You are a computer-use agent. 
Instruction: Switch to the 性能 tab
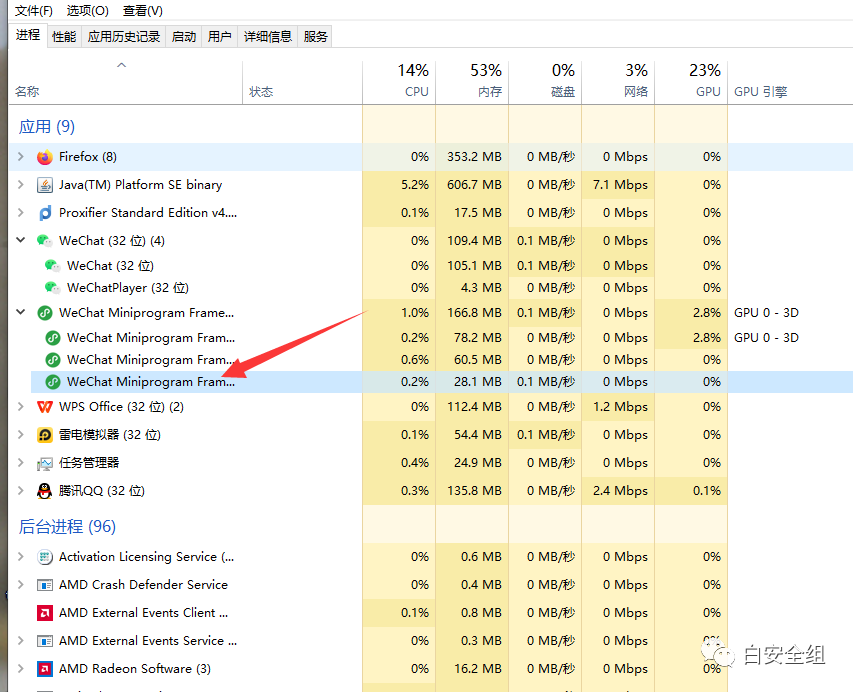(64, 36)
